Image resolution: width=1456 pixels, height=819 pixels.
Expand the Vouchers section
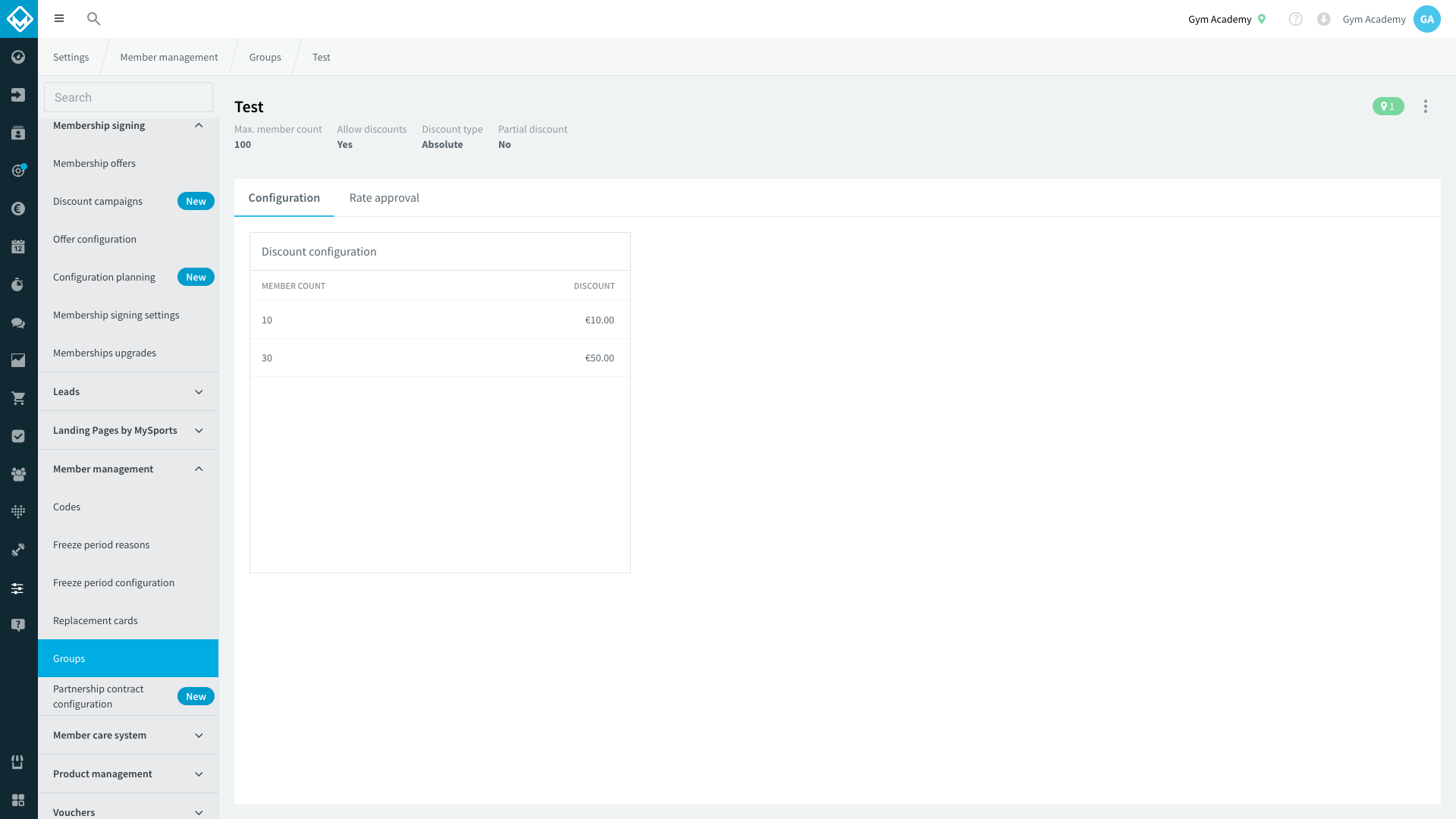(x=128, y=812)
